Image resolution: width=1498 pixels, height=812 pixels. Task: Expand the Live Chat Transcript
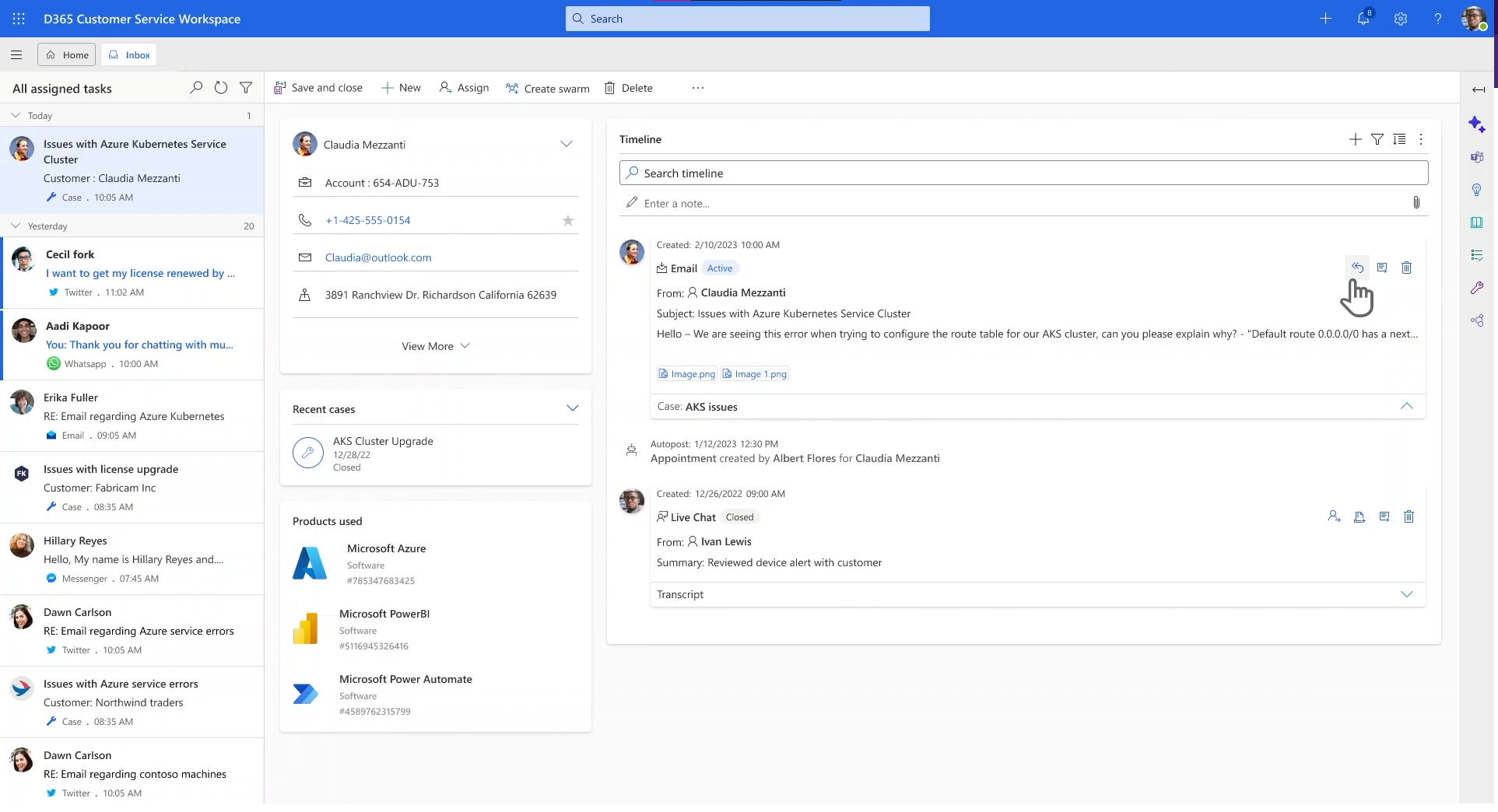[x=1407, y=594]
